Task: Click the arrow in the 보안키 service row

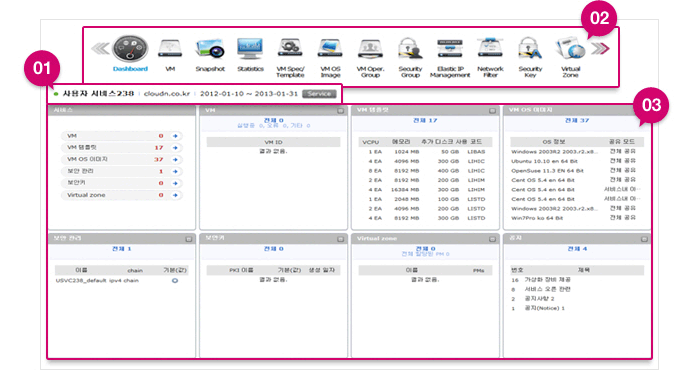Action: tap(175, 183)
